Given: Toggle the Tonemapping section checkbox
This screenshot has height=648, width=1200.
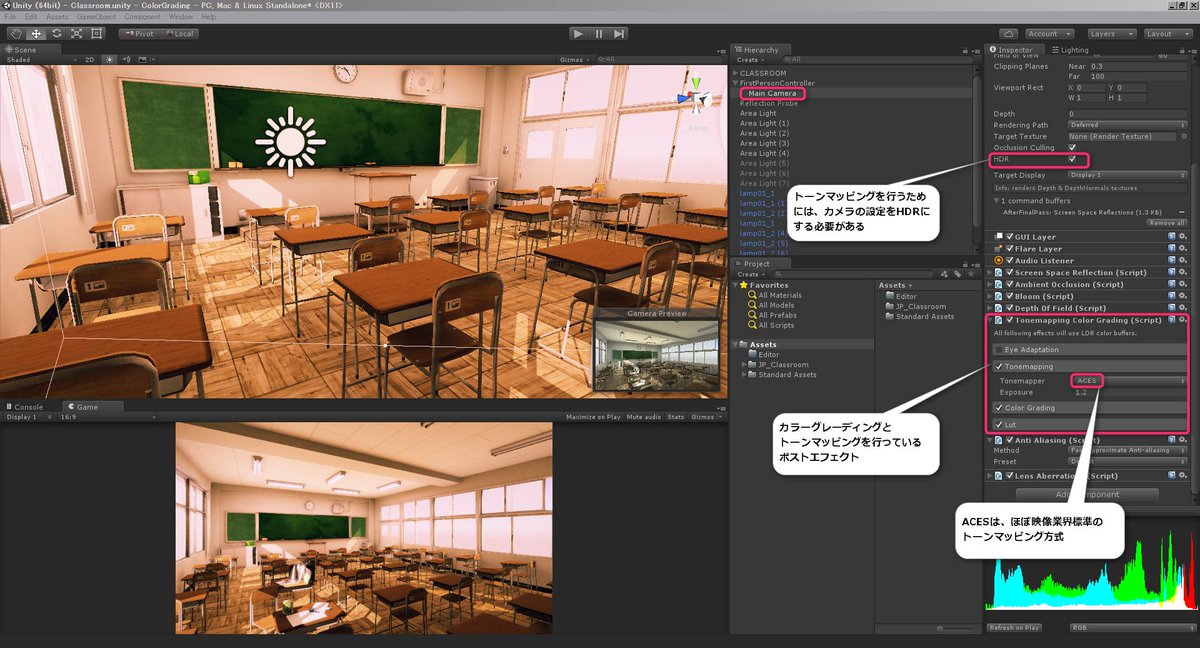Looking at the screenshot, I should pos(999,367).
